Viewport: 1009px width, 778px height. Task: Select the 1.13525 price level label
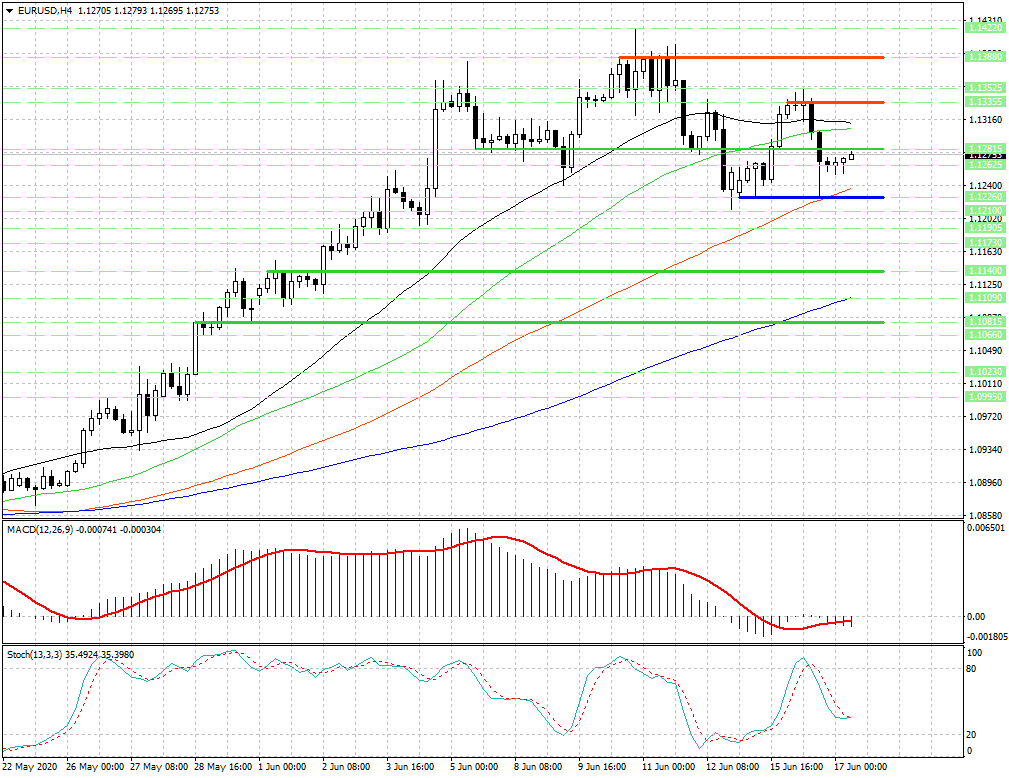[985, 88]
